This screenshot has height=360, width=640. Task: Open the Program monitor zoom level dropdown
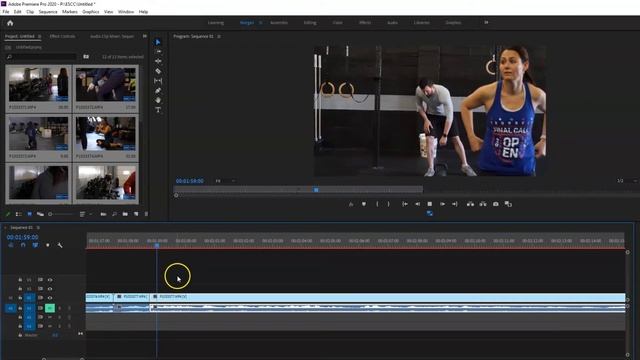225,181
